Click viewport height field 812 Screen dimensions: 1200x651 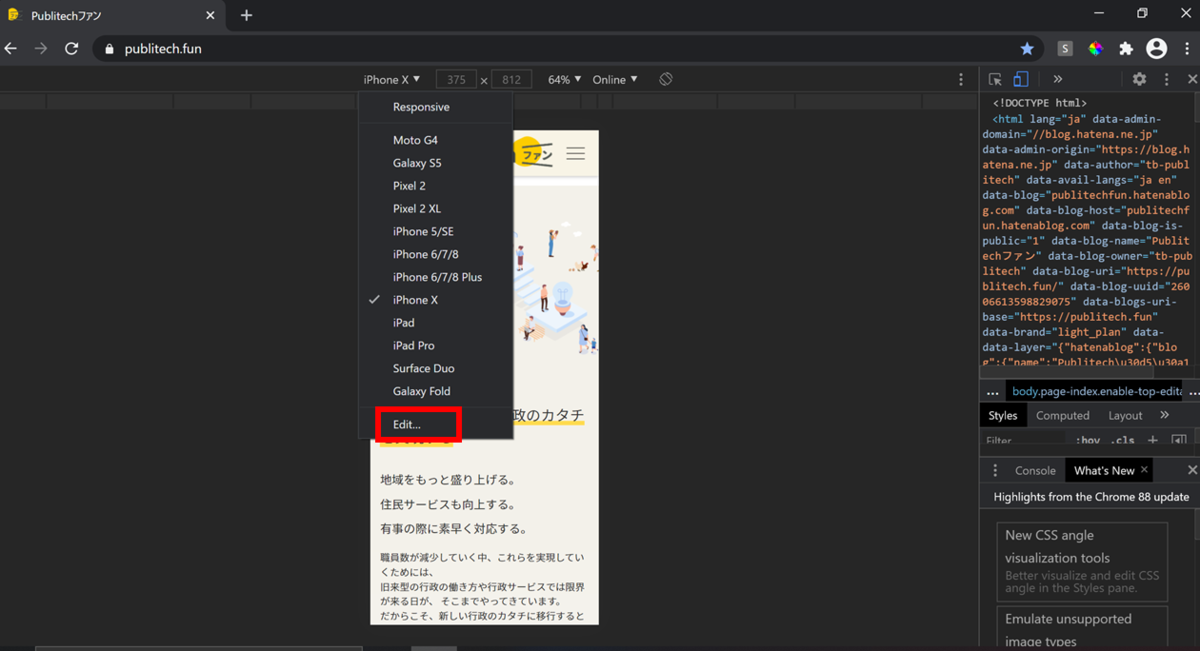511,80
